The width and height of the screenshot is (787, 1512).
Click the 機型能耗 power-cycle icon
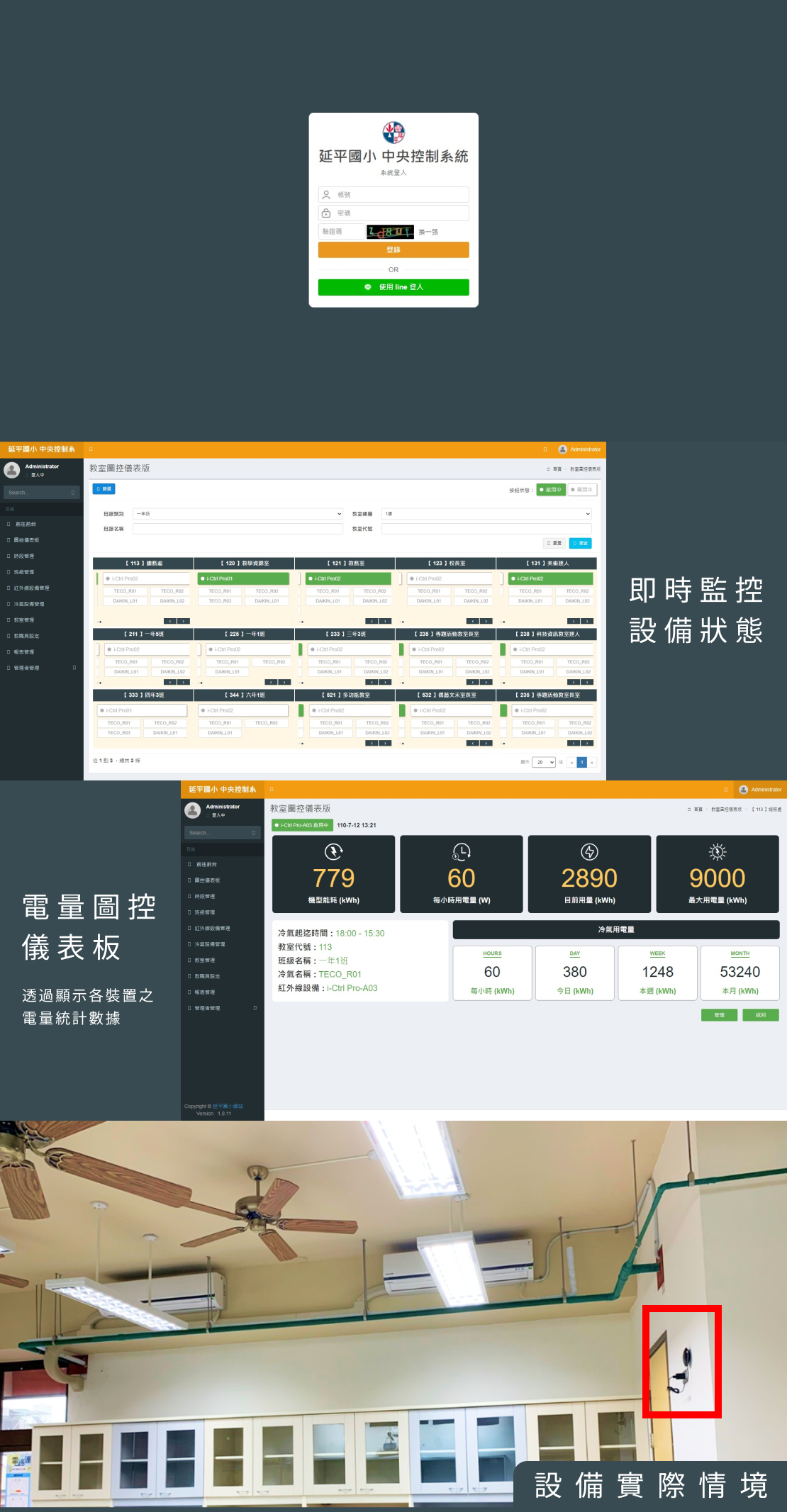pos(334,851)
